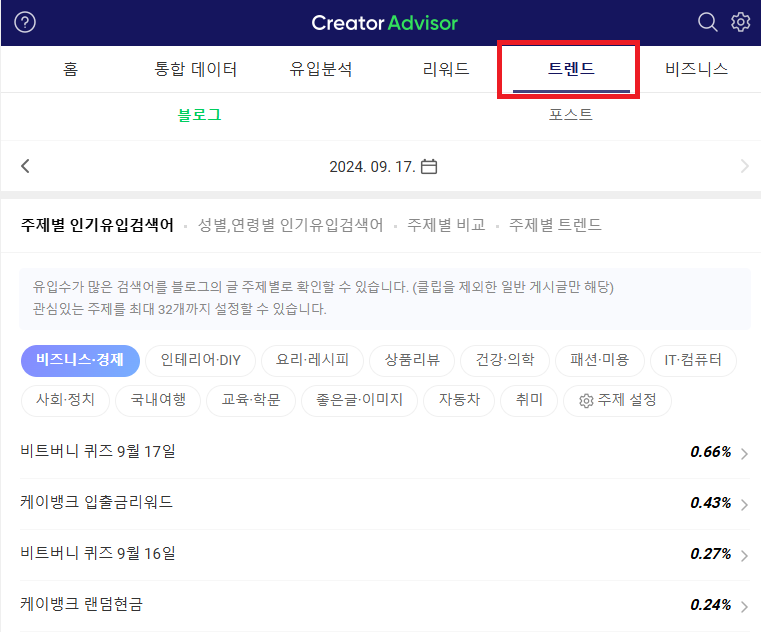Screen dimensions: 761x632
Task: Select the 취미 topic chip
Action: [x=529, y=400]
